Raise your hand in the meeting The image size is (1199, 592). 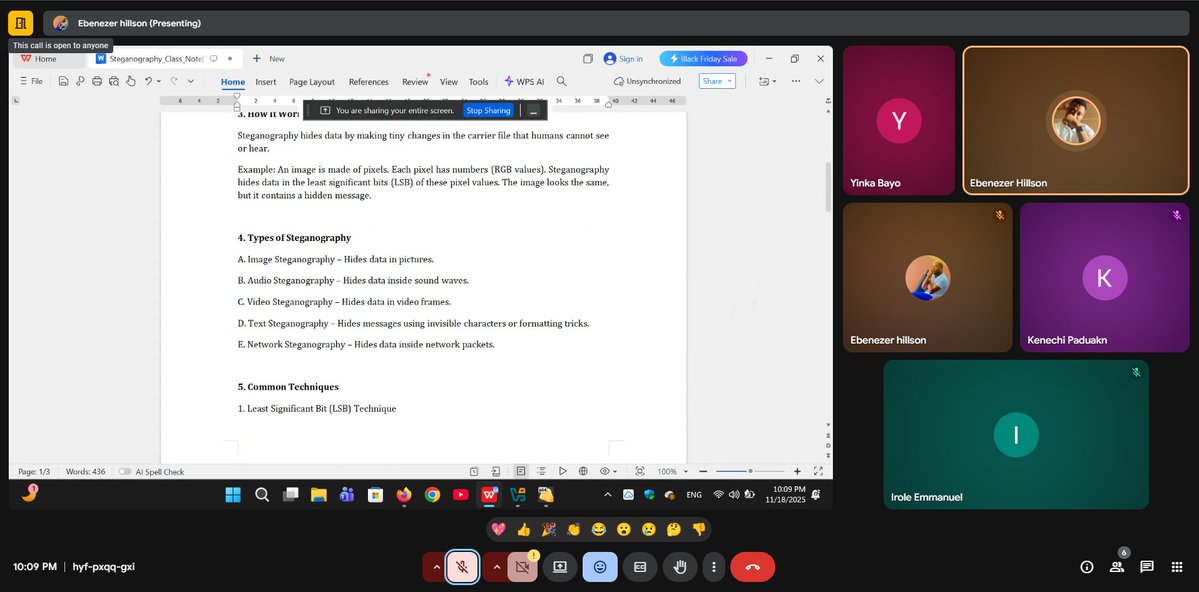coord(680,567)
